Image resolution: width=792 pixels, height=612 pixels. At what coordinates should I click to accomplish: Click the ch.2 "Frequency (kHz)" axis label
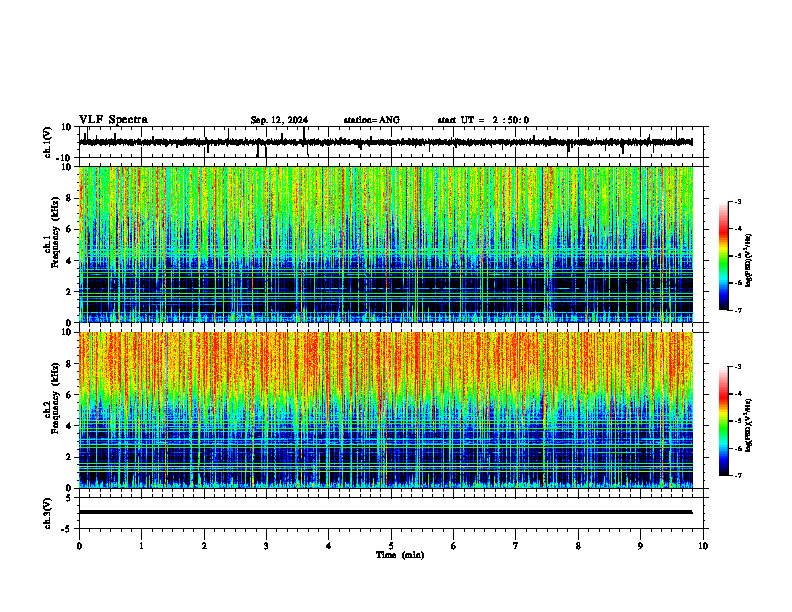(x=55, y=398)
